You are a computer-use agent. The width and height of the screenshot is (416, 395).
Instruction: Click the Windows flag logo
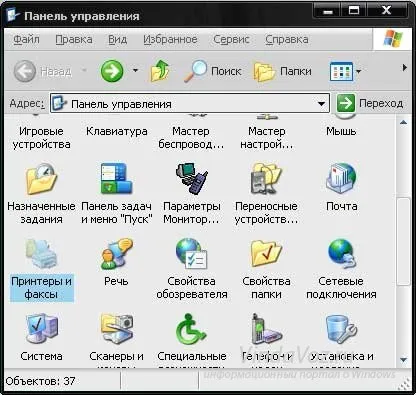tap(393, 39)
